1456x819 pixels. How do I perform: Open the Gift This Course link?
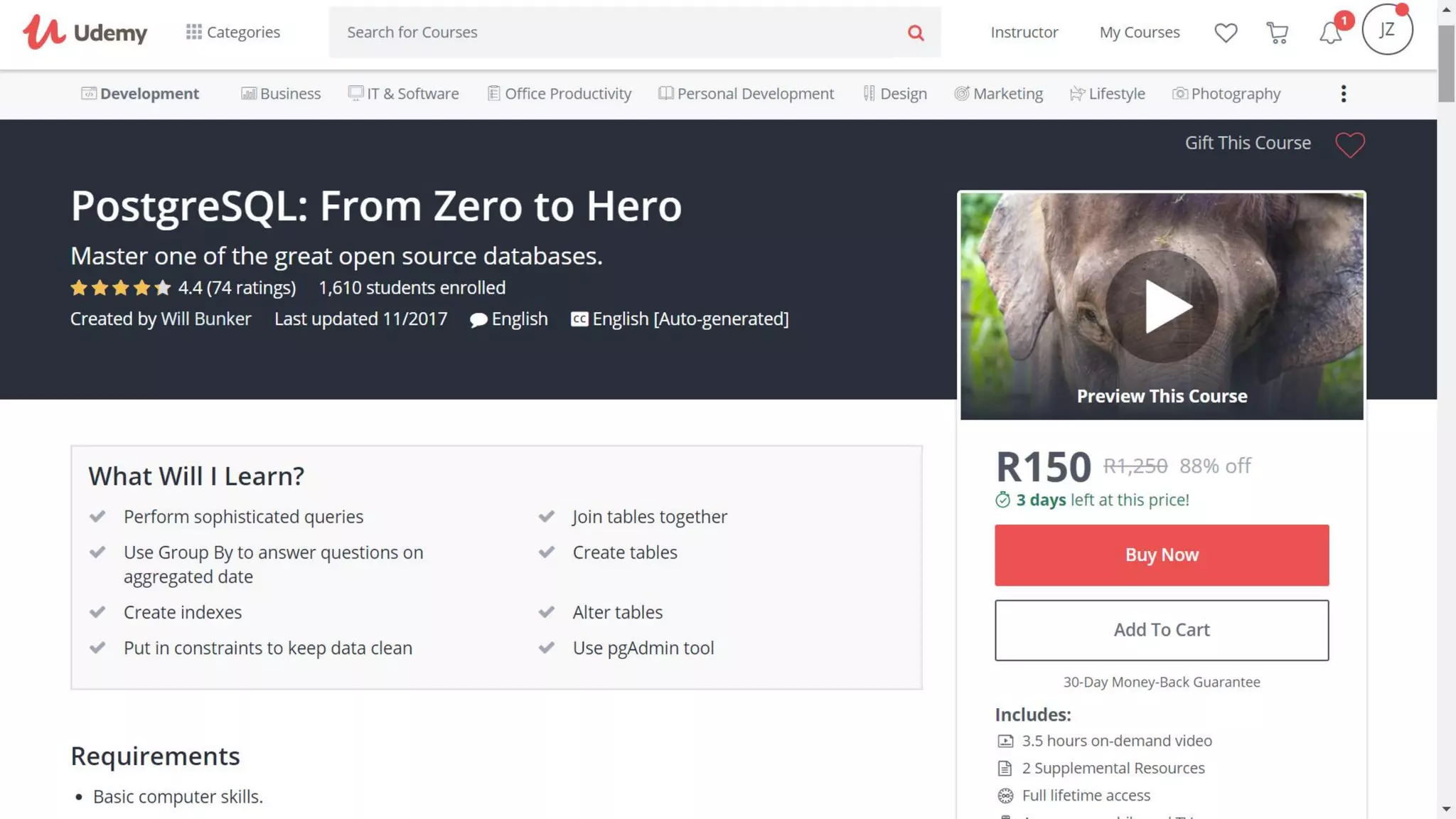point(1248,143)
